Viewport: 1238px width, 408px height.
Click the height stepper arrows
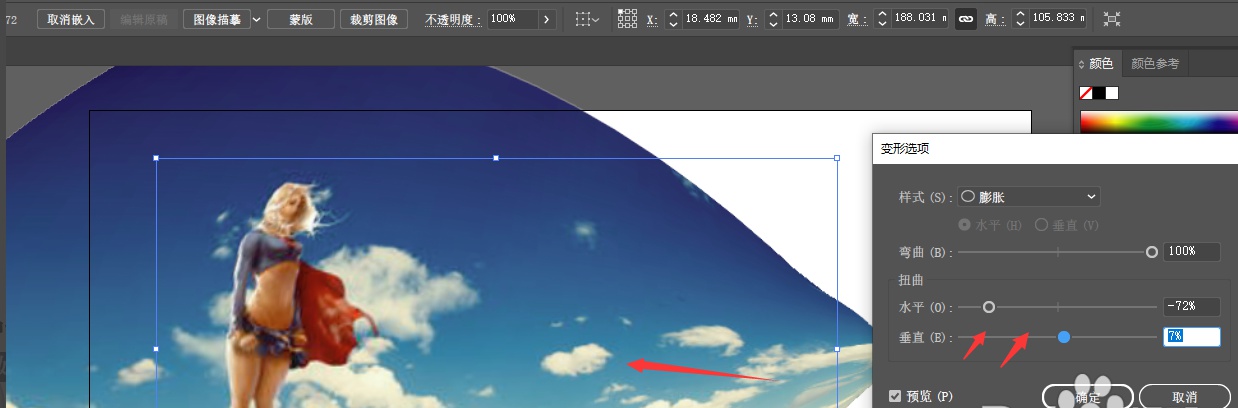(x=1020, y=19)
